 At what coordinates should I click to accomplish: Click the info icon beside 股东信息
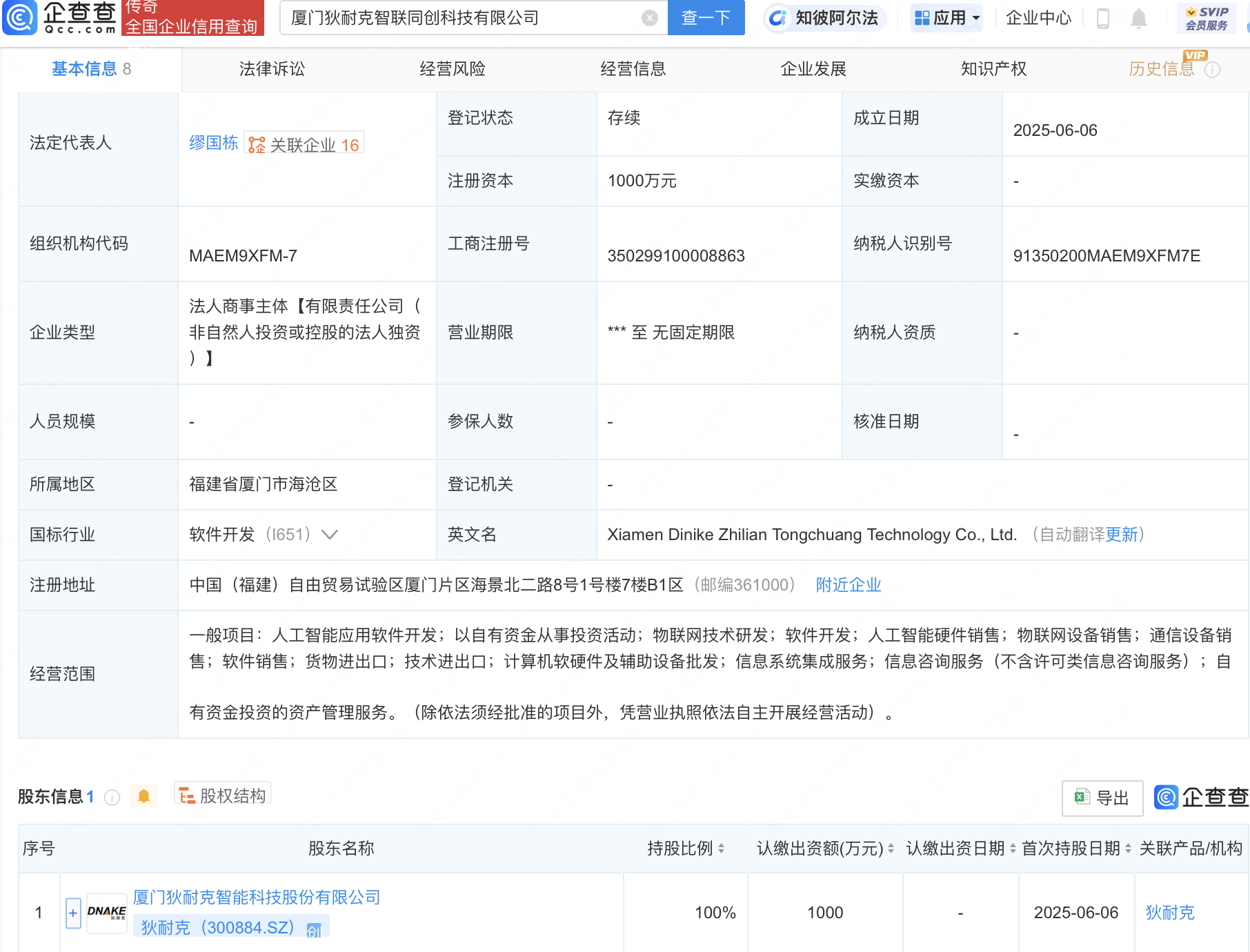(x=112, y=797)
